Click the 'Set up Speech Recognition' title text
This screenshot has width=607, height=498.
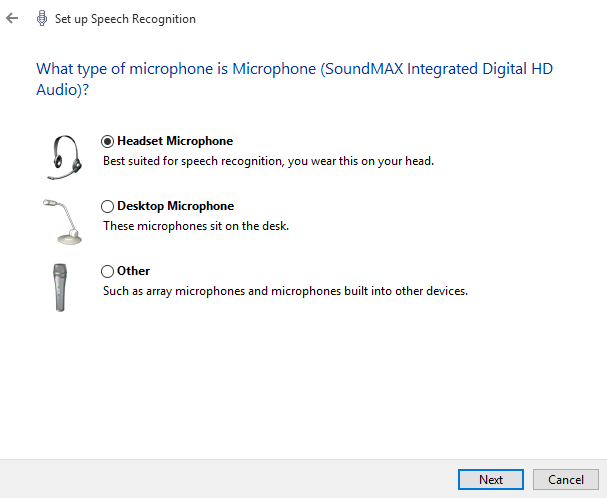tap(125, 19)
